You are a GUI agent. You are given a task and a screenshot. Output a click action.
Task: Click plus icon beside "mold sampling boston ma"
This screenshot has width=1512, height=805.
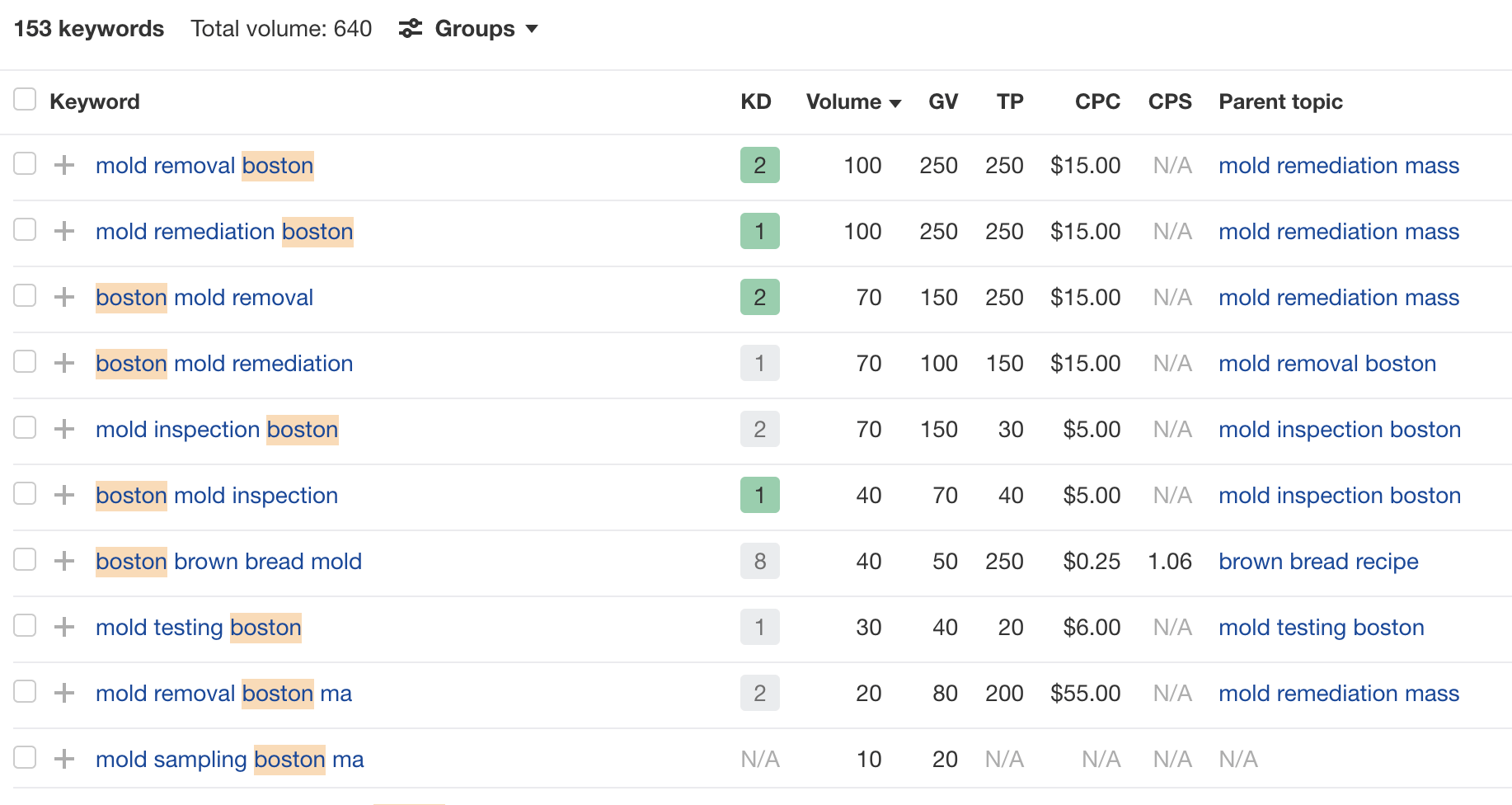[x=63, y=759]
